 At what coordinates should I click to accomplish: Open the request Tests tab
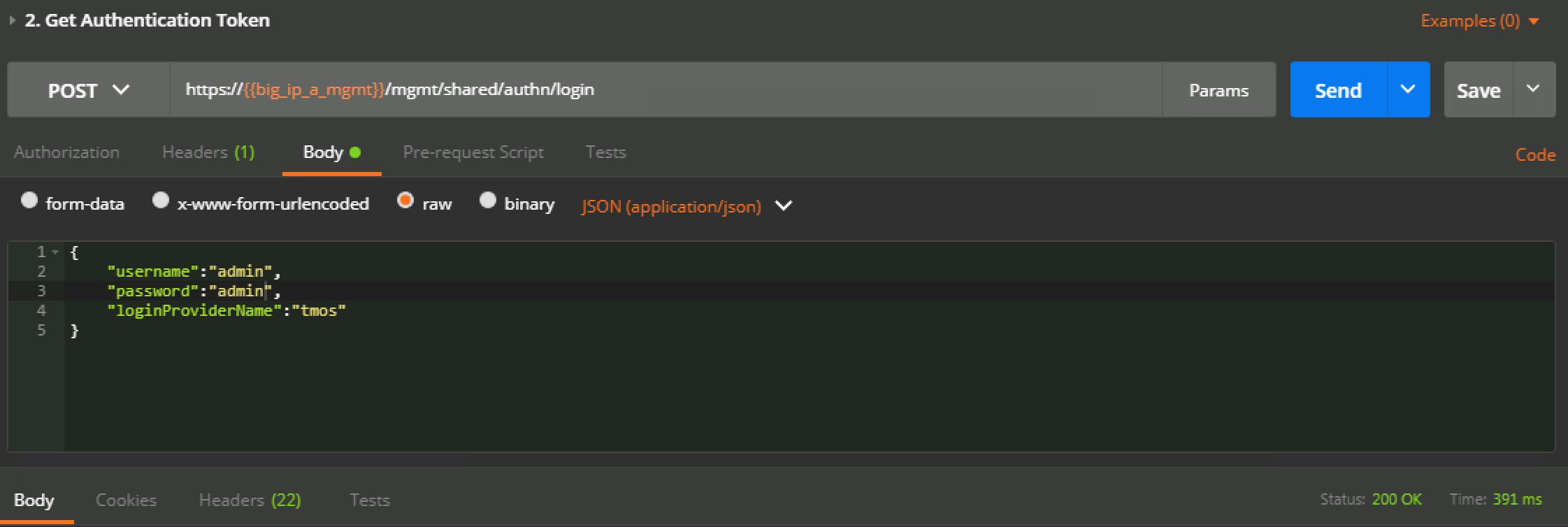(x=605, y=152)
